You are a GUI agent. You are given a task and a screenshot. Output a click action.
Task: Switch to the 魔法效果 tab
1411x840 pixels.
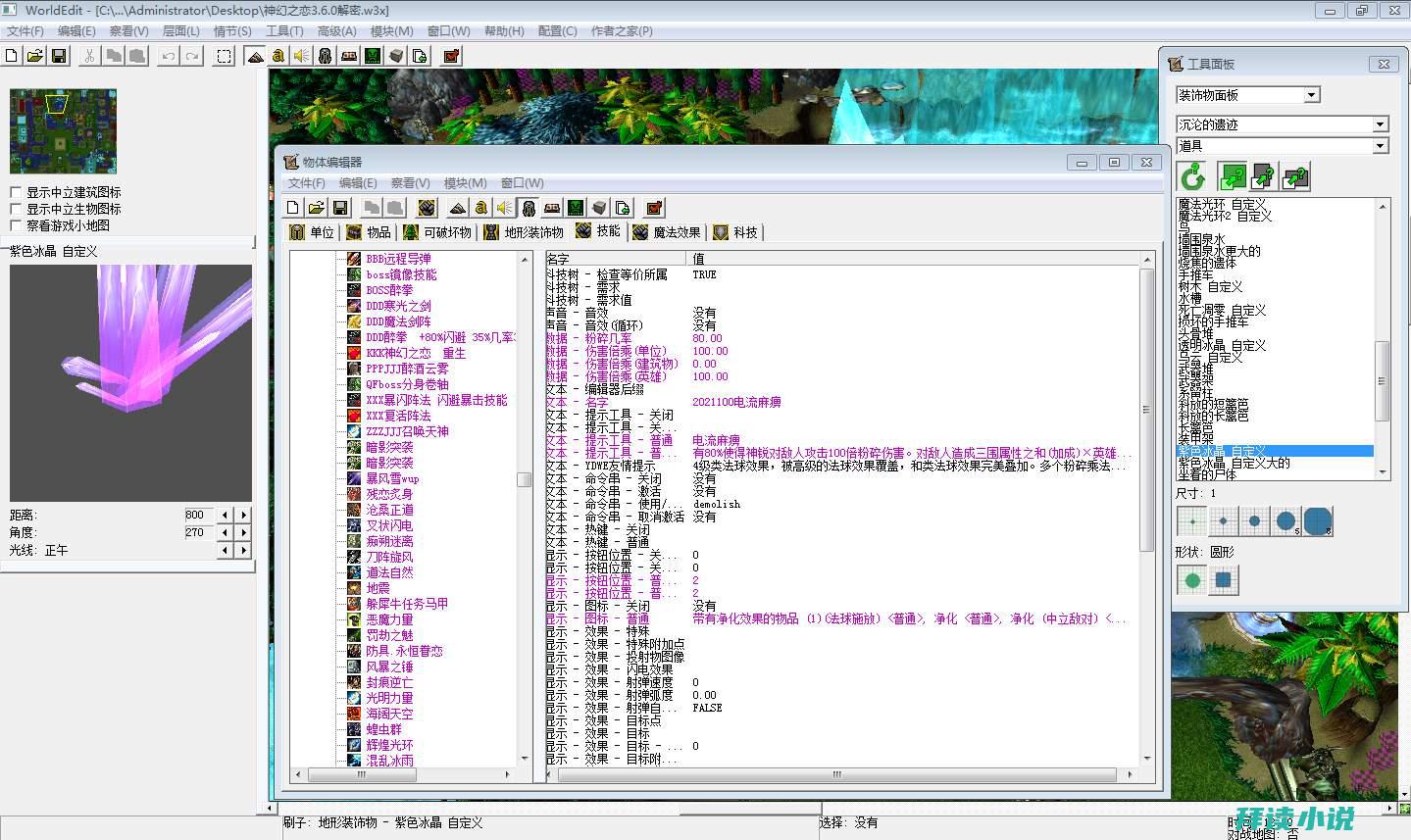668,232
